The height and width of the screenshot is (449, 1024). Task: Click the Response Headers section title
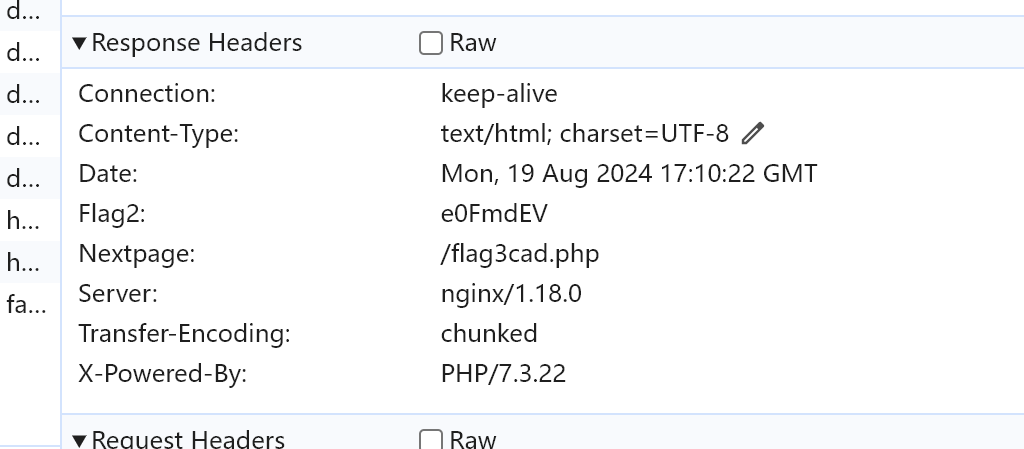pyautogui.click(x=196, y=43)
